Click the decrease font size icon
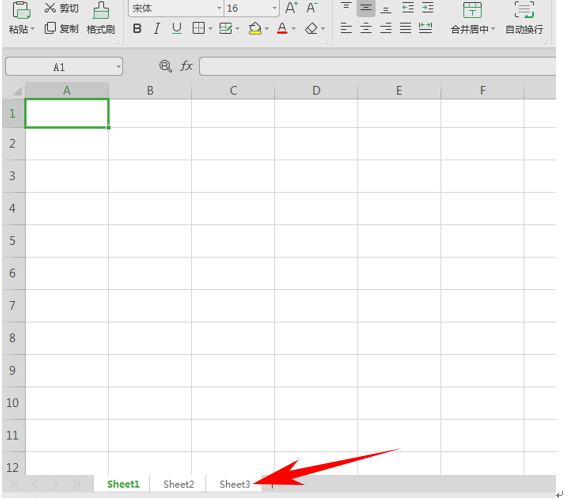 312,8
